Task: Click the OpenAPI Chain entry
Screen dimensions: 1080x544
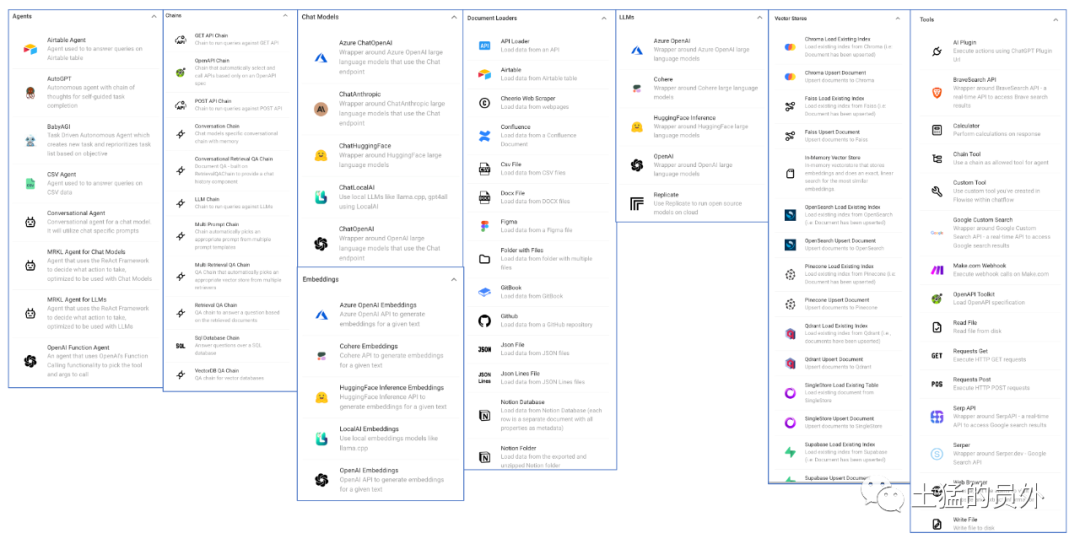Action: [x=225, y=72]
